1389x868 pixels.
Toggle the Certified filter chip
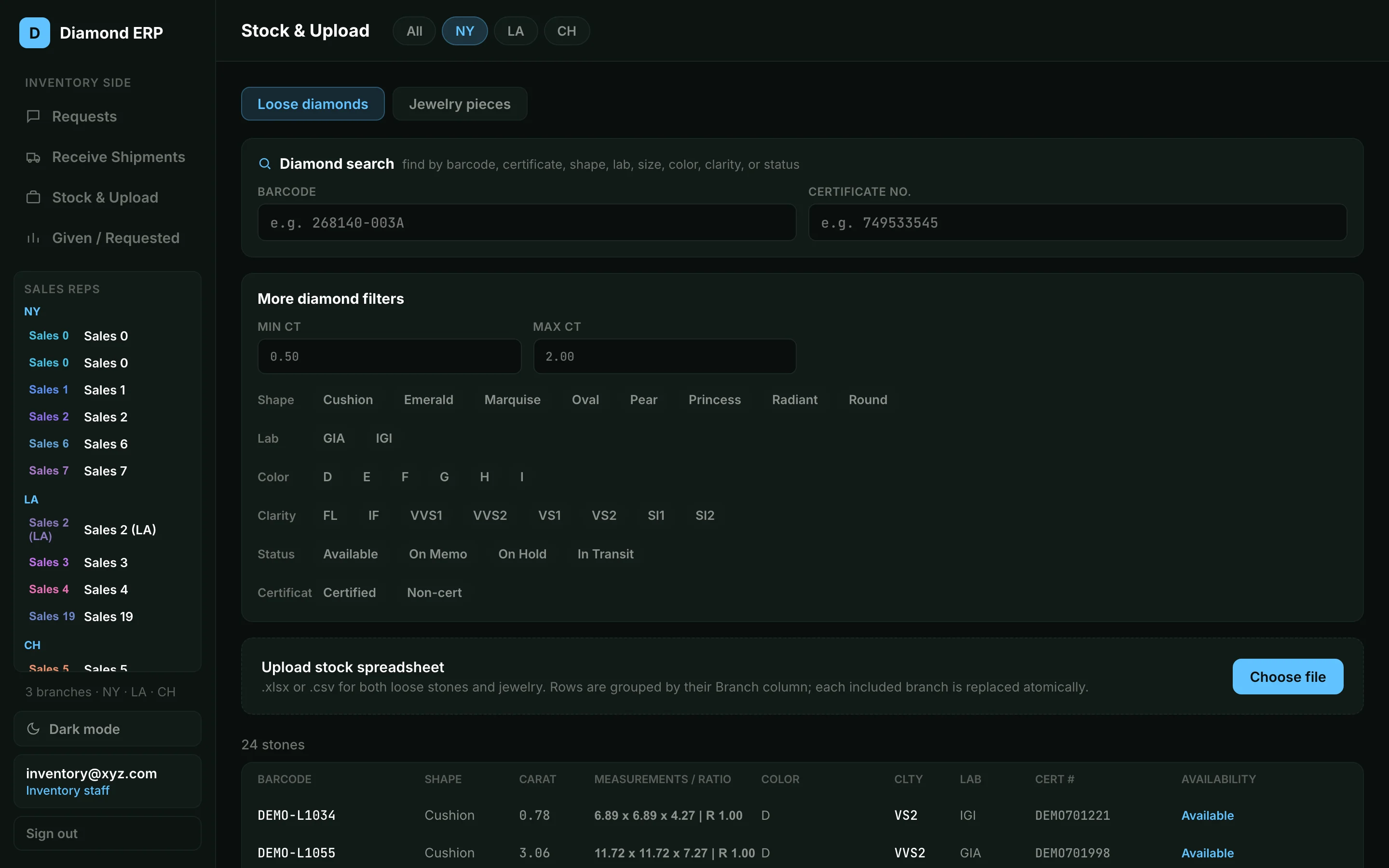349,593
